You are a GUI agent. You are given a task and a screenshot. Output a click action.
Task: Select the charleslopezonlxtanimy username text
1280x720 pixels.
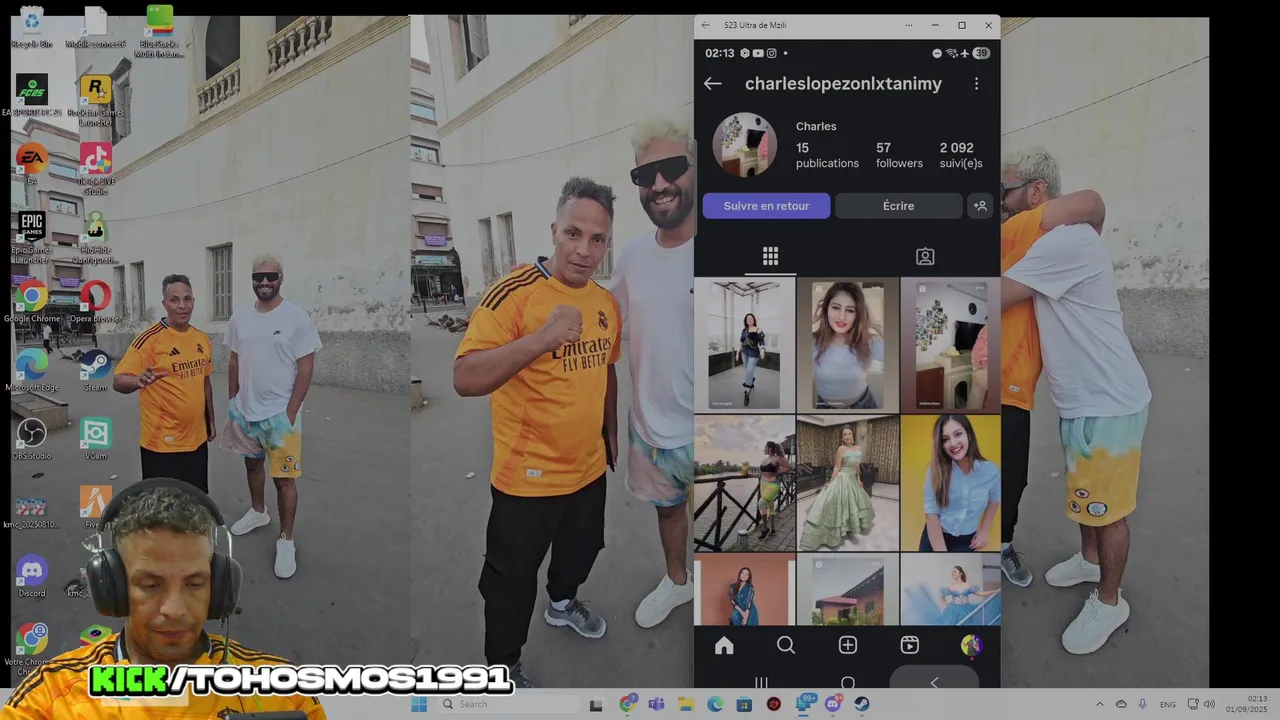coord(843,84)
